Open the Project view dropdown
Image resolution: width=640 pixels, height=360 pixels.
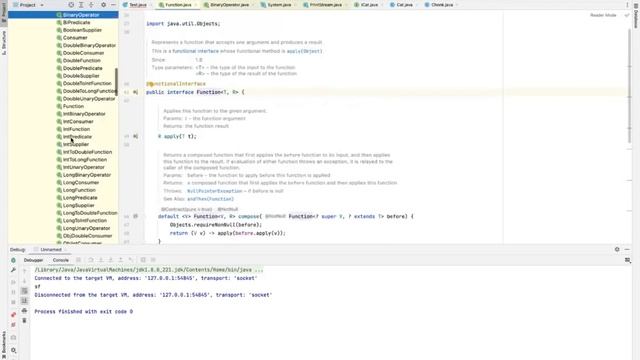pyautogui.click(x=28, y=5)
